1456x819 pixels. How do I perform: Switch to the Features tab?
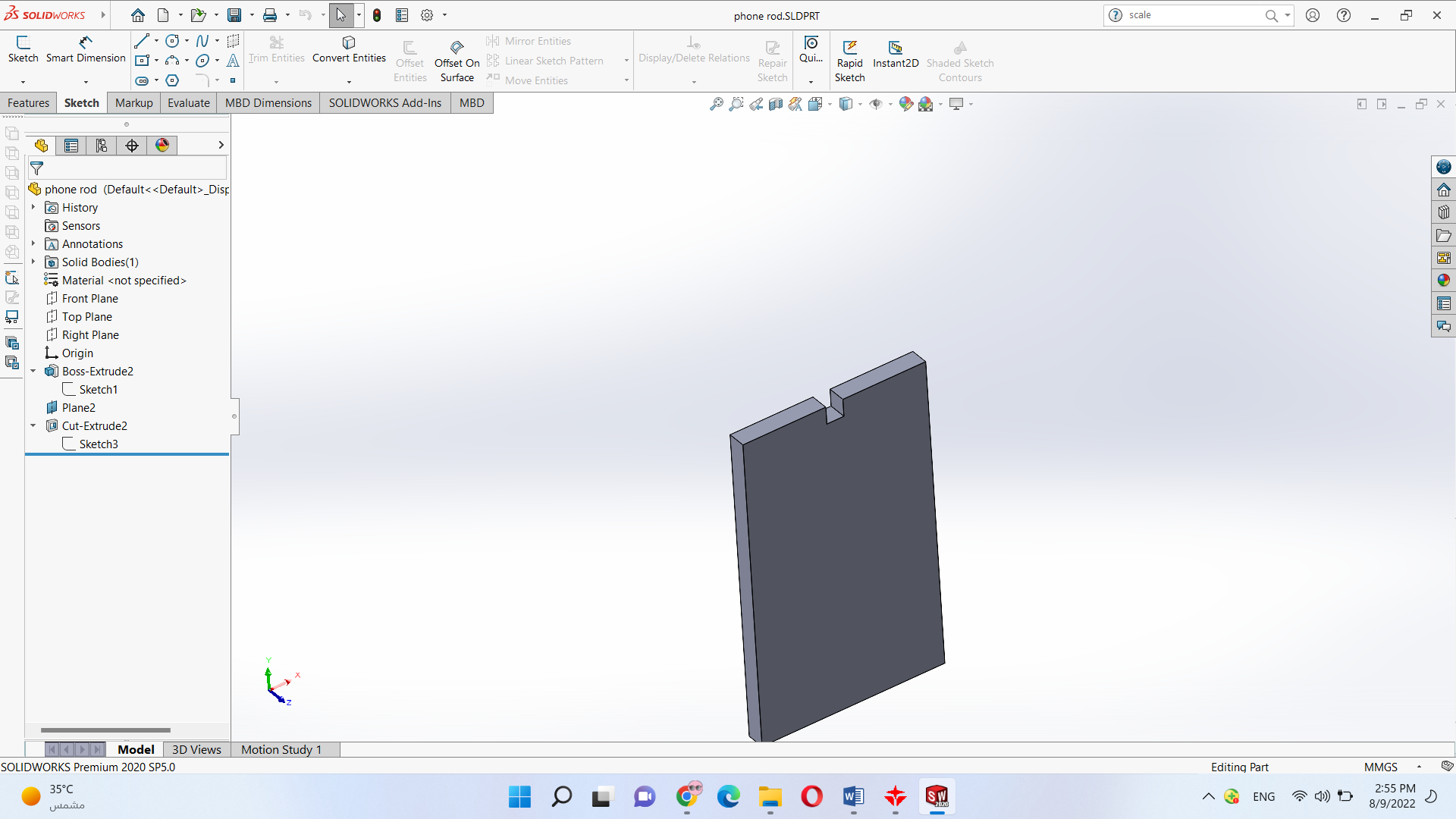pos(28,102)
